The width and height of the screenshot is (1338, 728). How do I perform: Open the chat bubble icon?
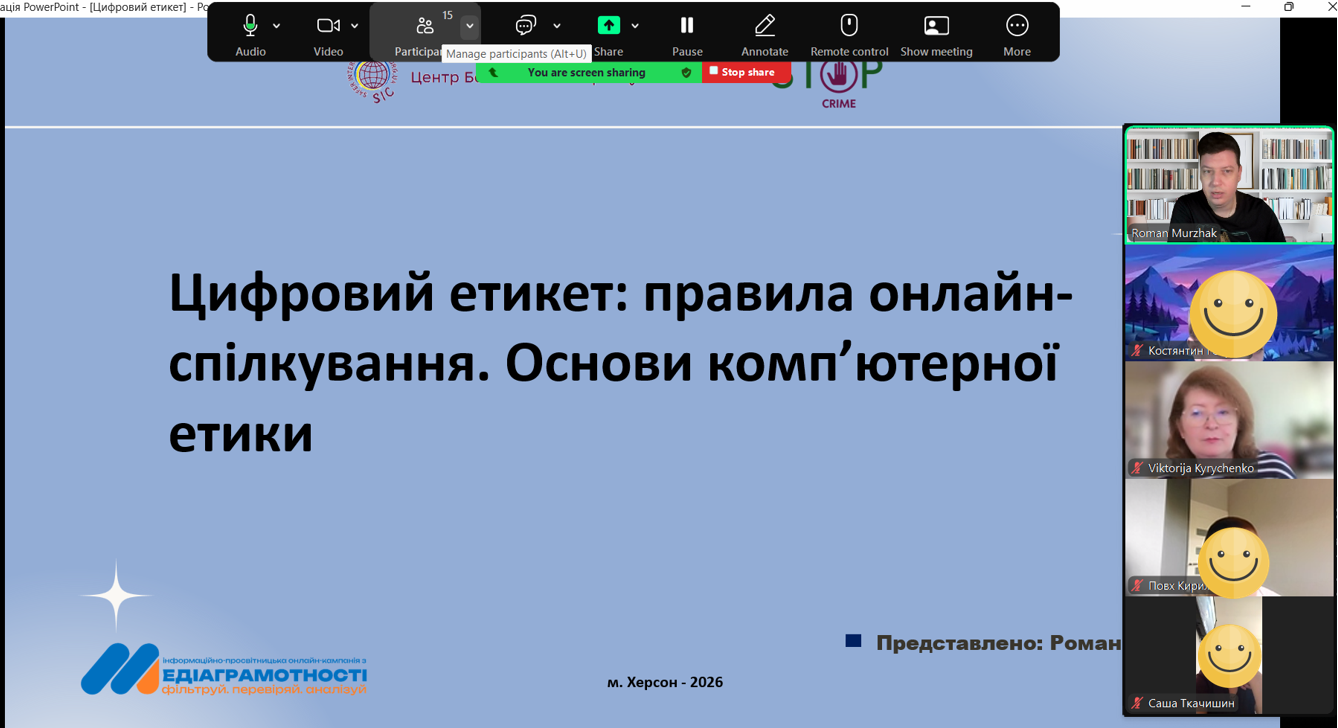pyautogui.click(x=526, y=26)
